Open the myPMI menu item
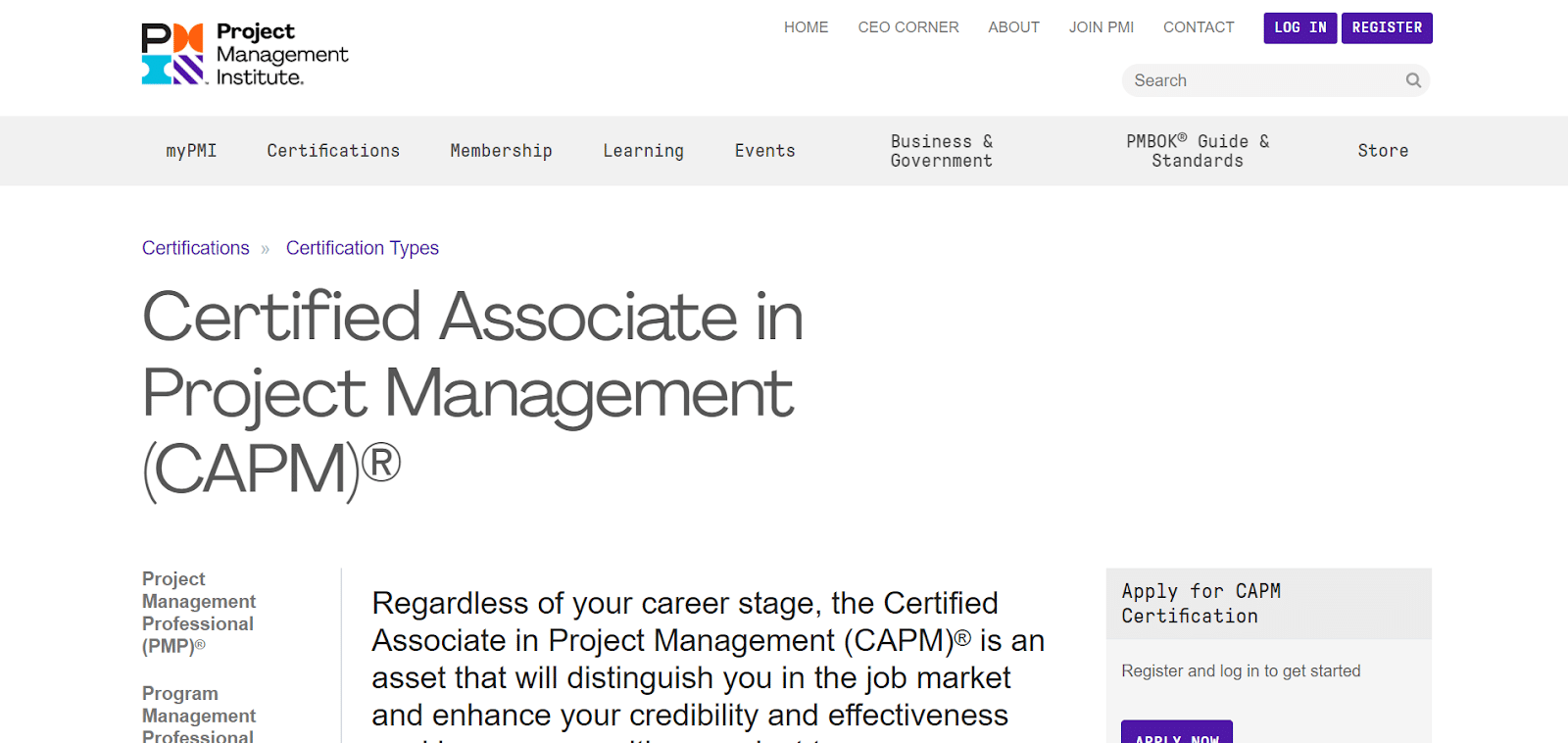Image resolution: width=1568 pixels, height=743 pixels. [x=191, y=151]
